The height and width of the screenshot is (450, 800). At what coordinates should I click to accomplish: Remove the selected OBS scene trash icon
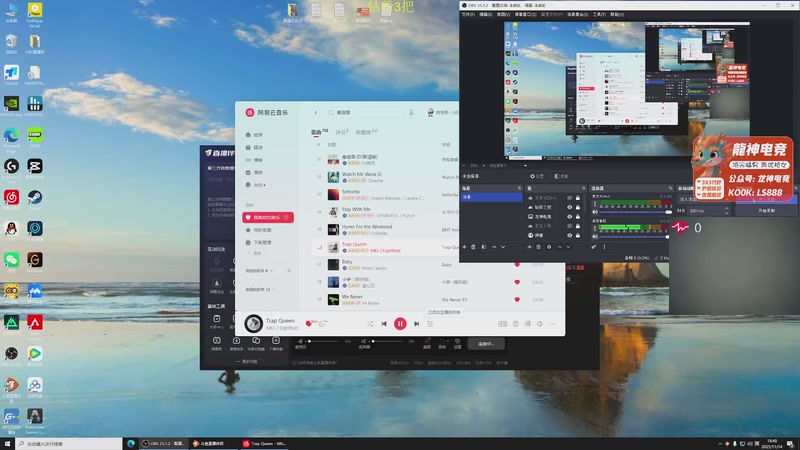(473, 247)
